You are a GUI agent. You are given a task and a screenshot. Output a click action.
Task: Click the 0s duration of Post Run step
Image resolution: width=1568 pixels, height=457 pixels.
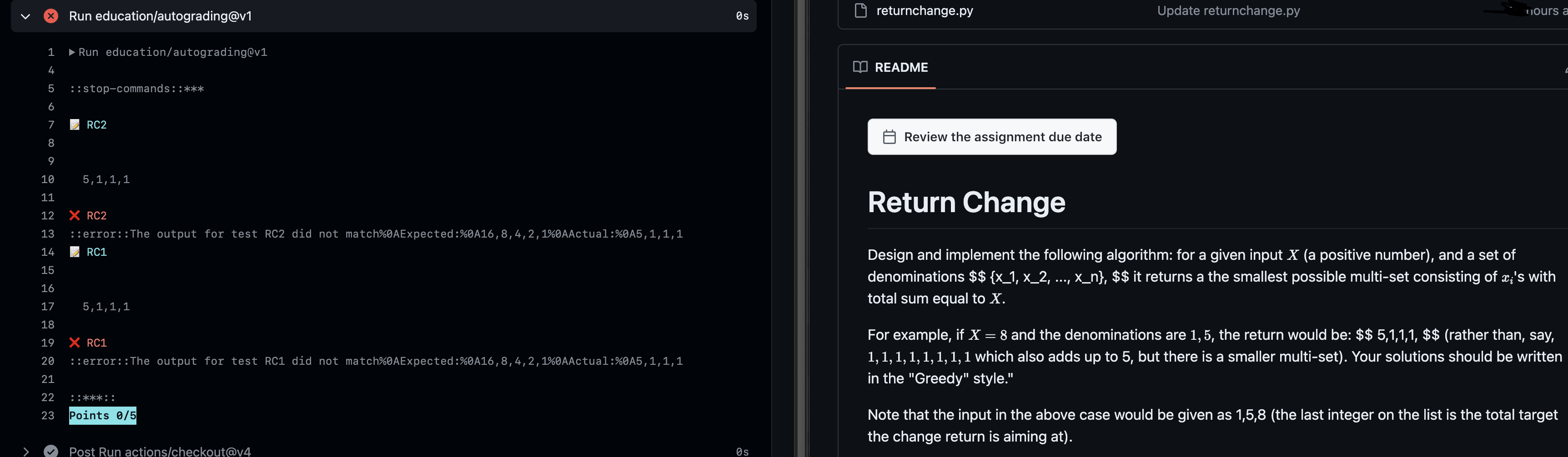pyautogui.click(x=742, y=452)
